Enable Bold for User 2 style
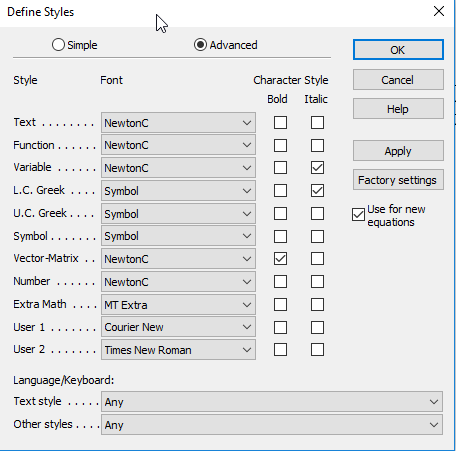456x451 pixels. (x=280, y=350)
